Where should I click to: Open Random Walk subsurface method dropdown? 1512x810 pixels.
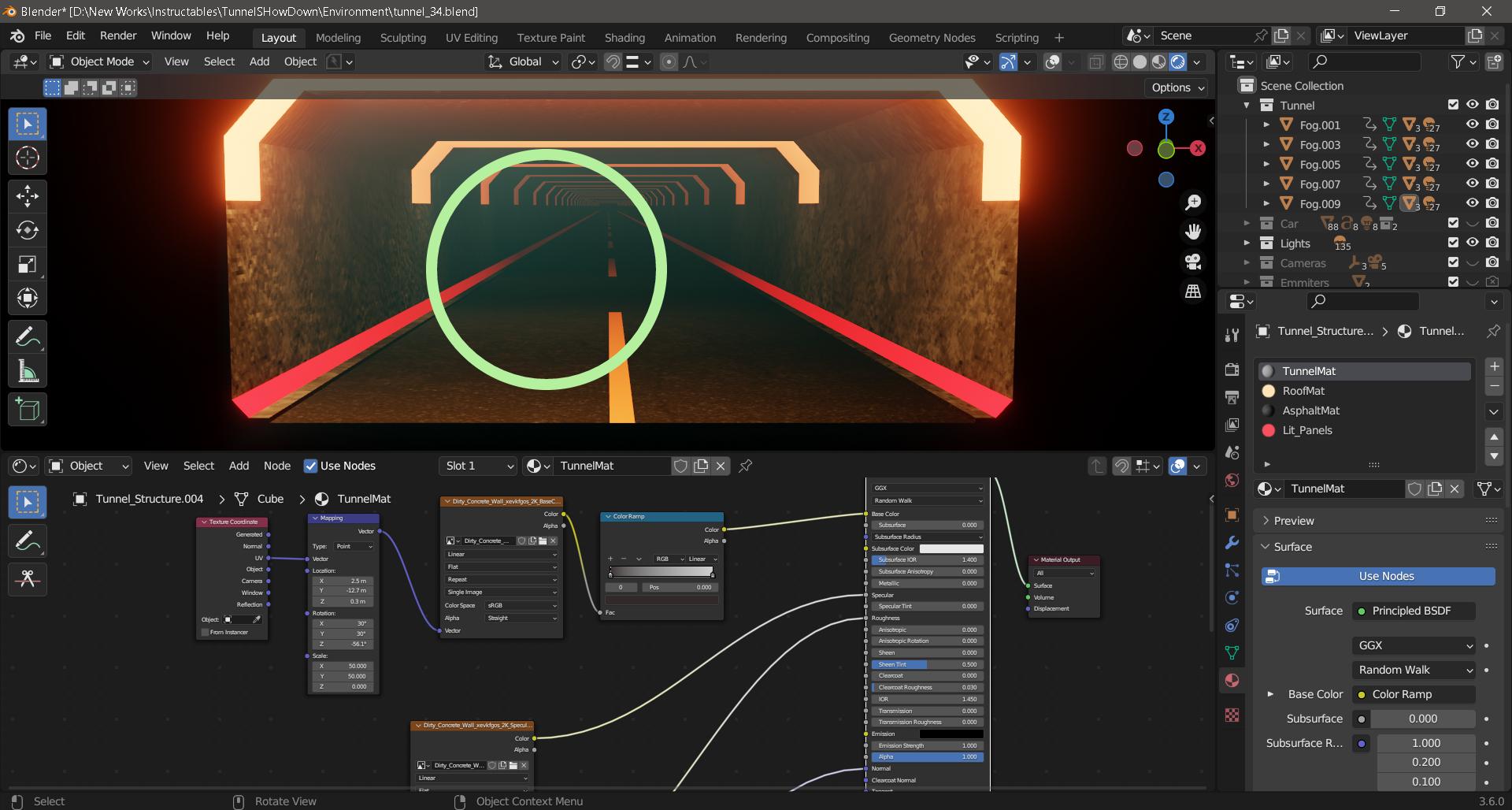(1414, 670)
